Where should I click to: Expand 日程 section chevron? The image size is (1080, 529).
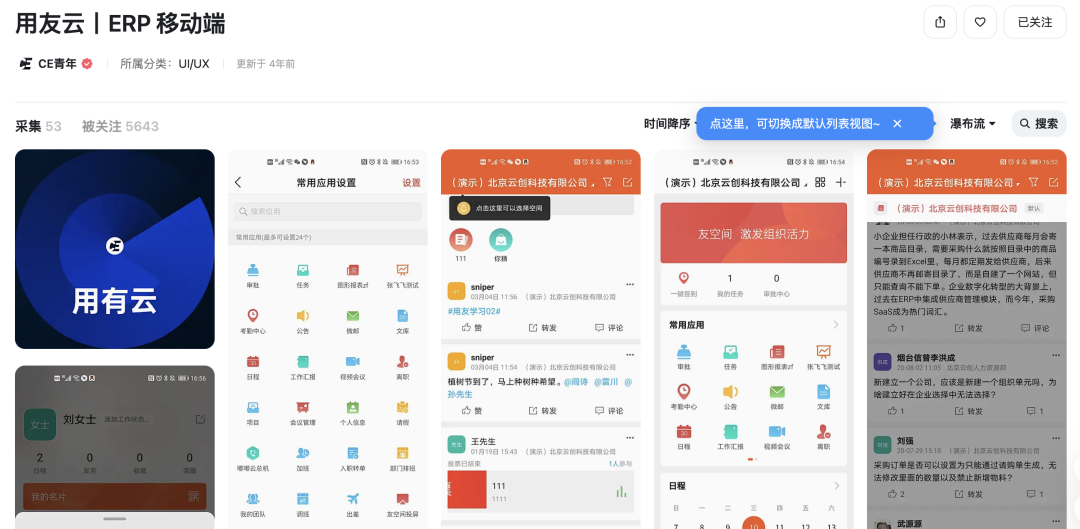[x=836, y=486]
